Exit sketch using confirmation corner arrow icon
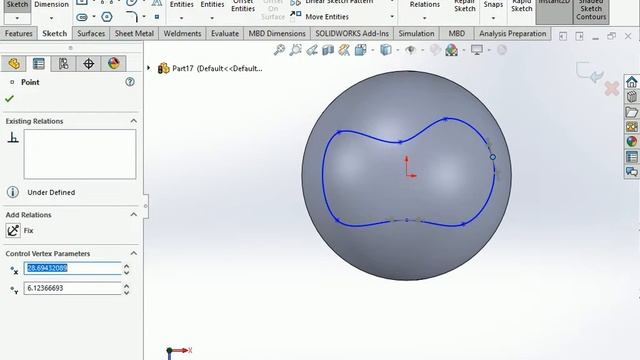This screenshot has height=360, width=640. [590, 72]
